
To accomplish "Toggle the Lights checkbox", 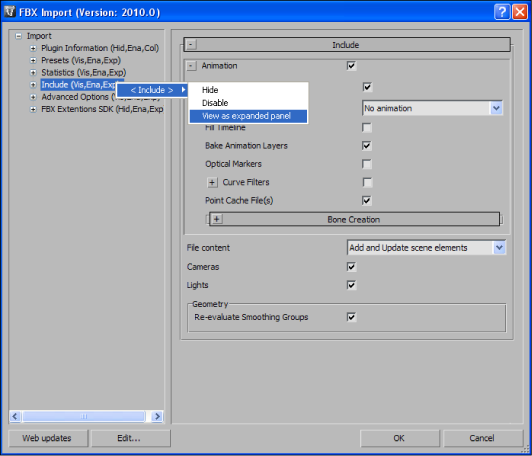I will 351,285.
